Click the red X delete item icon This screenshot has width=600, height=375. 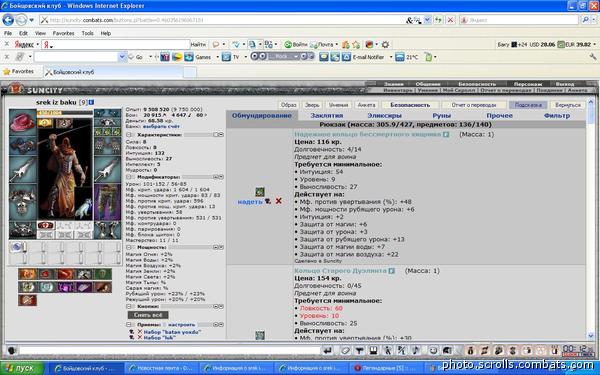click(x=279, y=201)
